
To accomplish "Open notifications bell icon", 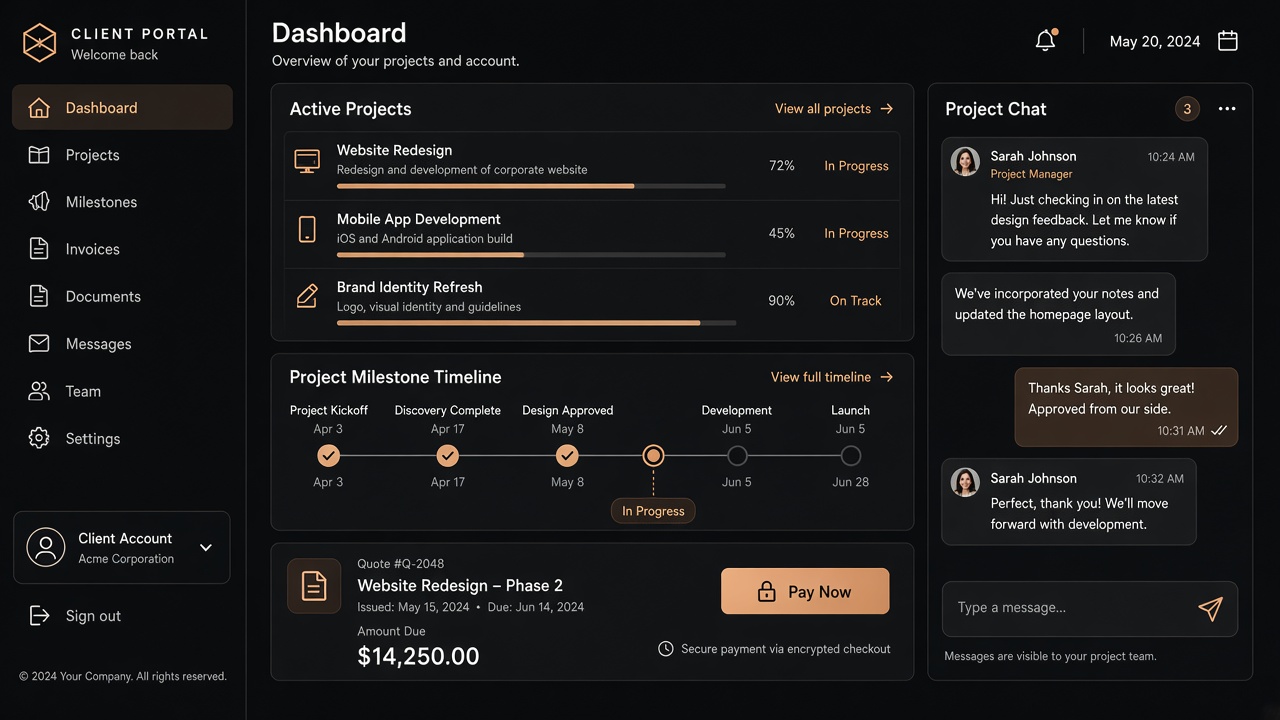I will coord(1046,40).
